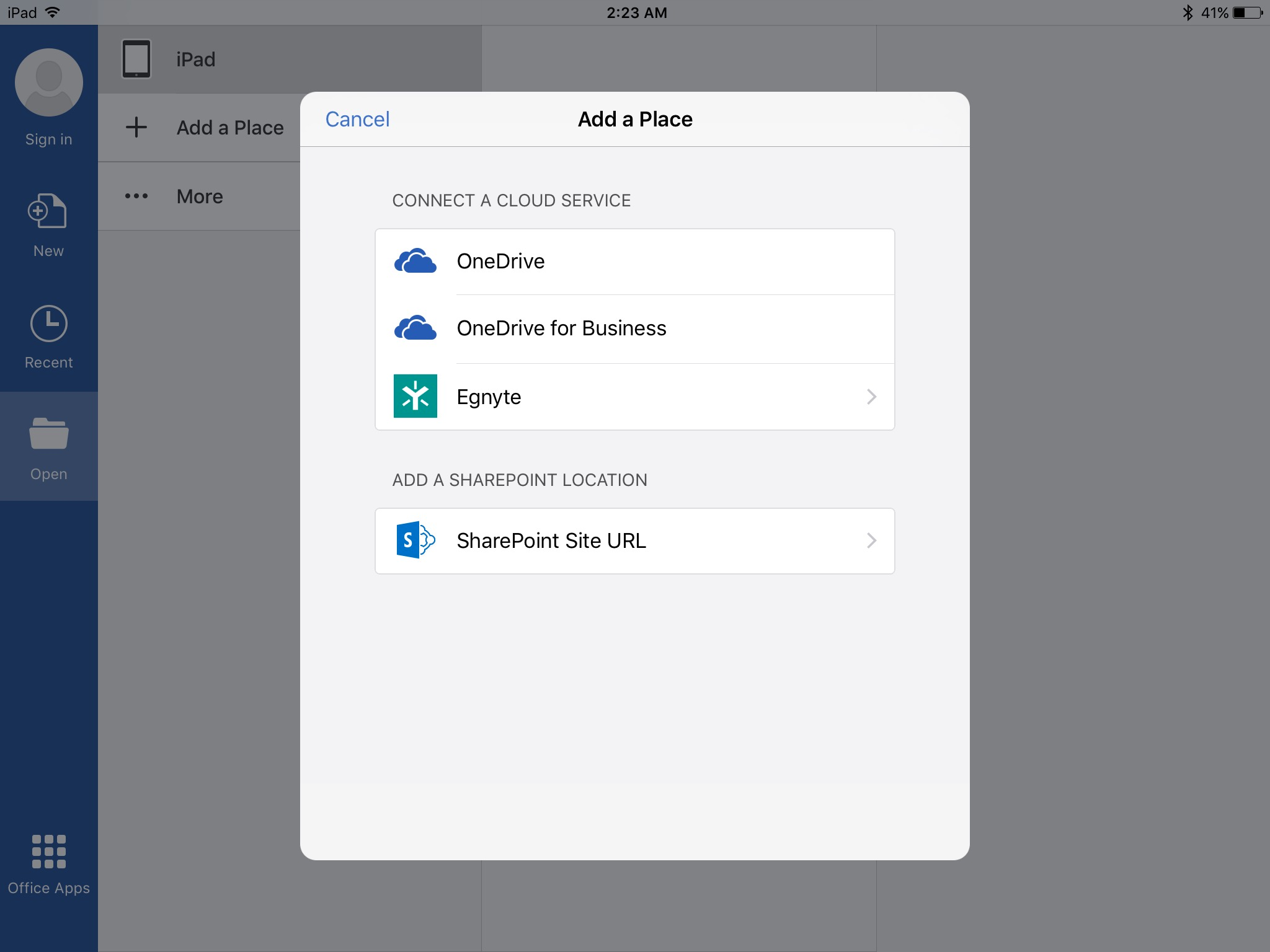Click the Office Apps label
1270x952 pixels.
49,888
